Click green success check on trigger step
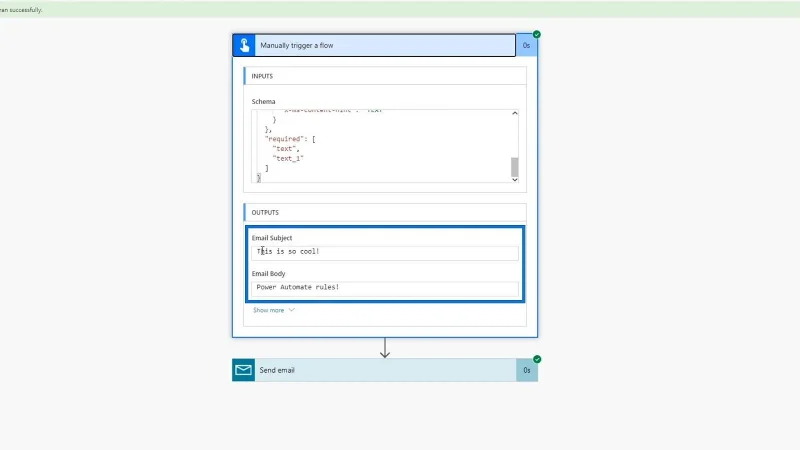 [537, 34]
